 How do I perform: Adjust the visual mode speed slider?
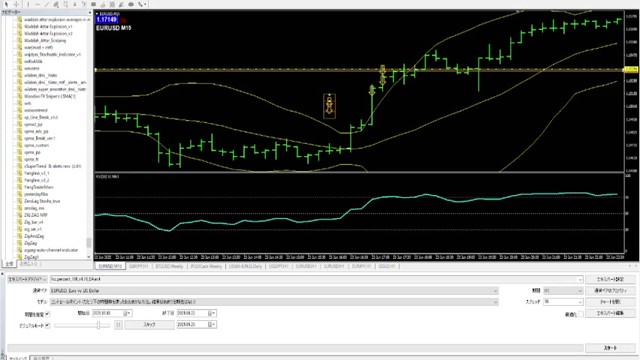(x=98, y=325)
